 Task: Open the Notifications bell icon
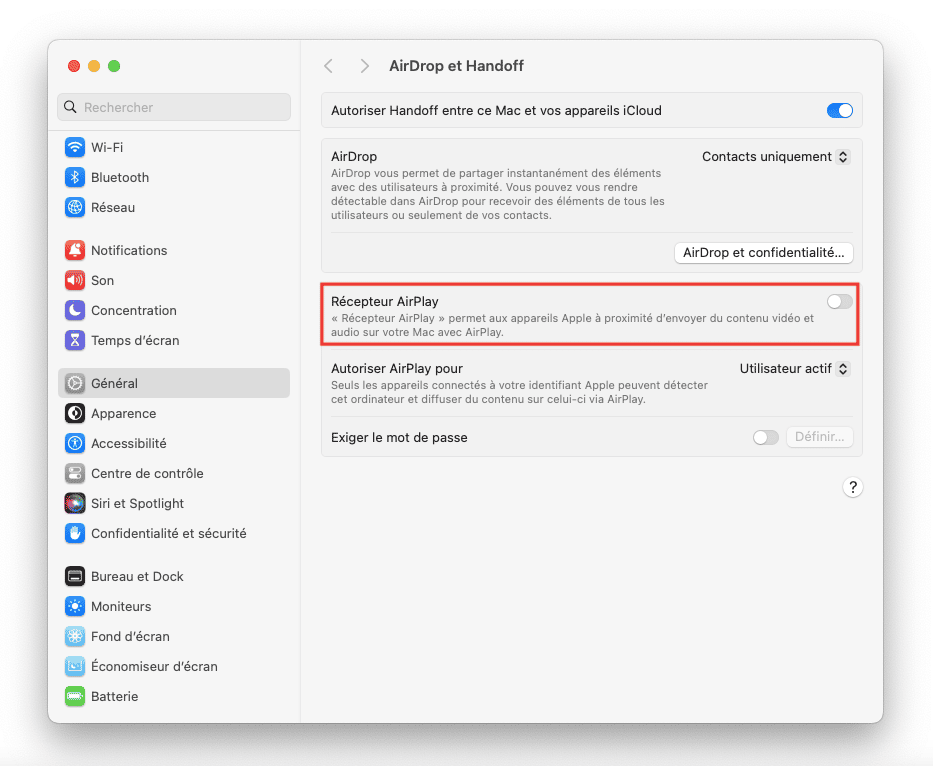point(75,250)
